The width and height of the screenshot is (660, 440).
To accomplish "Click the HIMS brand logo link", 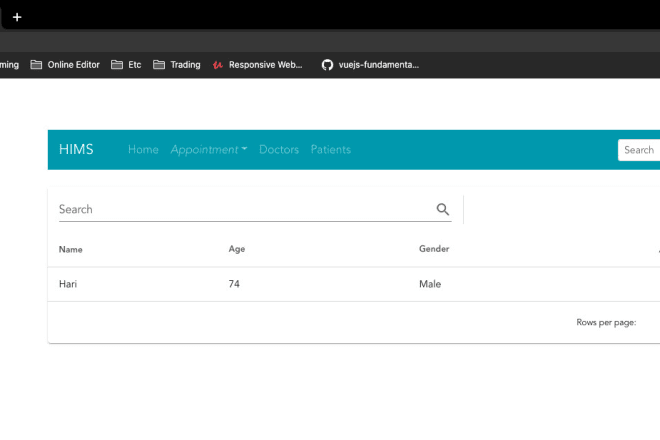I will click(76, 150).
